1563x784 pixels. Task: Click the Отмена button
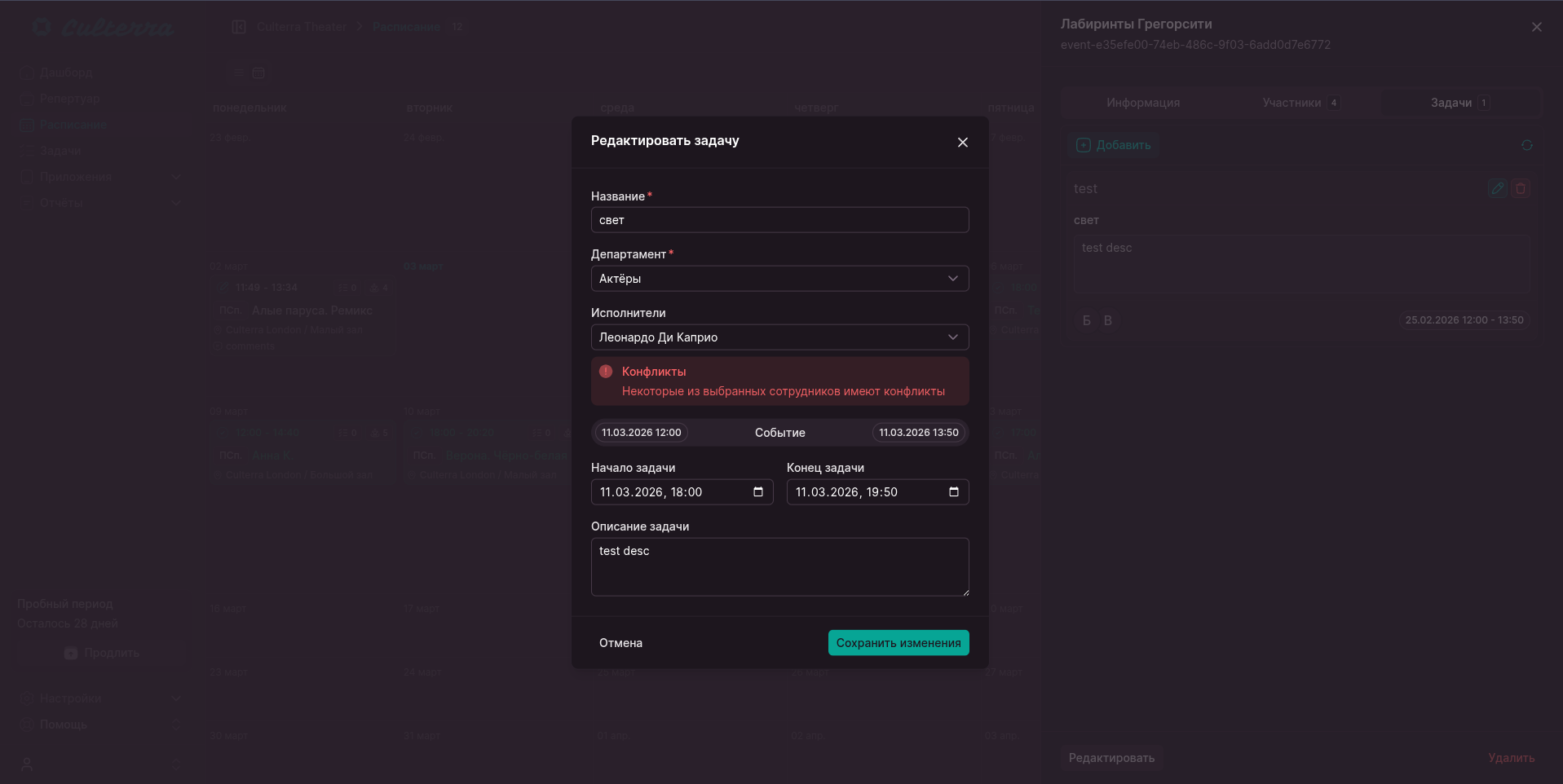coord(620,643)
